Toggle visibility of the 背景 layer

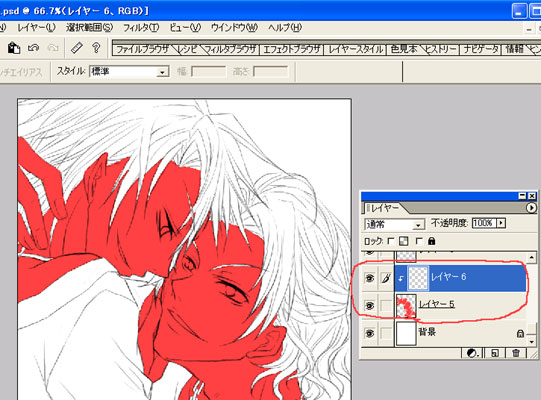[370, 333]
